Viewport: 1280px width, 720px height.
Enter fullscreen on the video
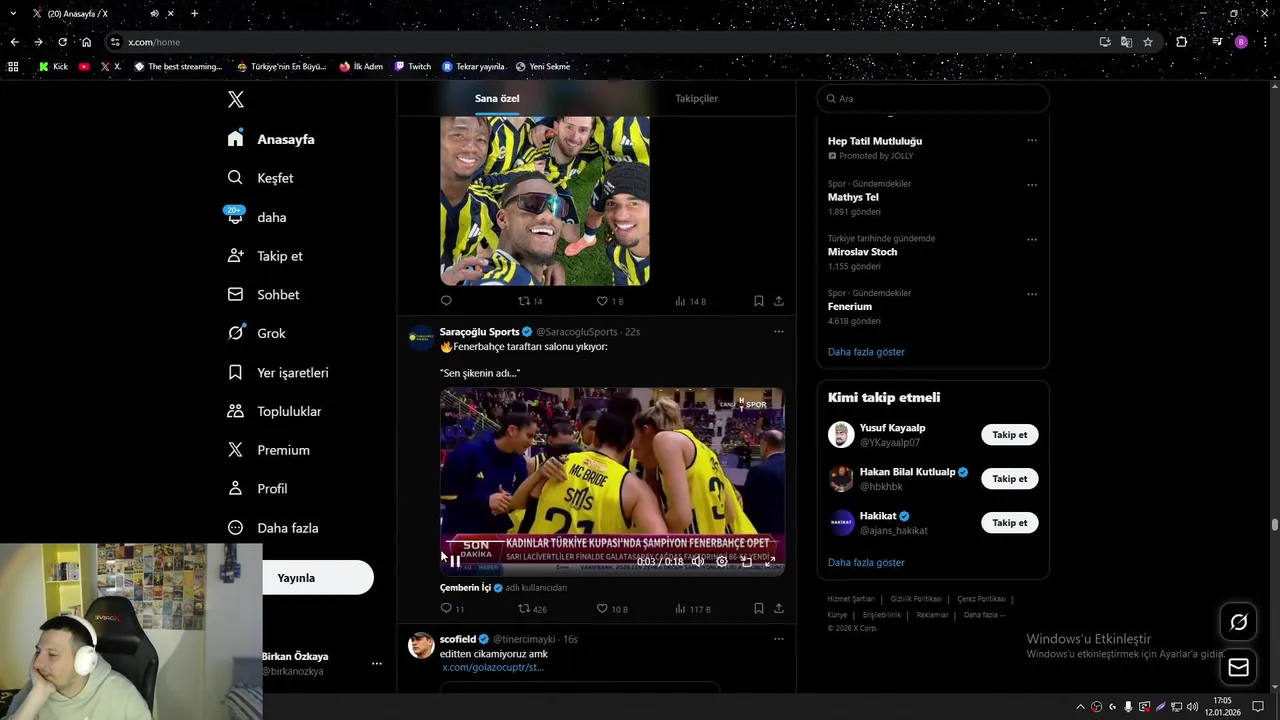(x=770, y=562)
